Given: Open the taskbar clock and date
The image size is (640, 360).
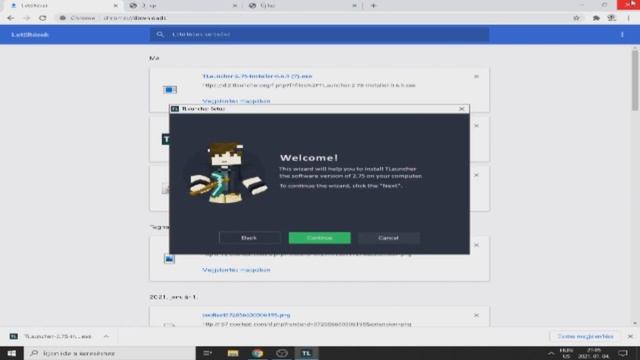Looking at the screenshot, I should [x=594, y=353].
